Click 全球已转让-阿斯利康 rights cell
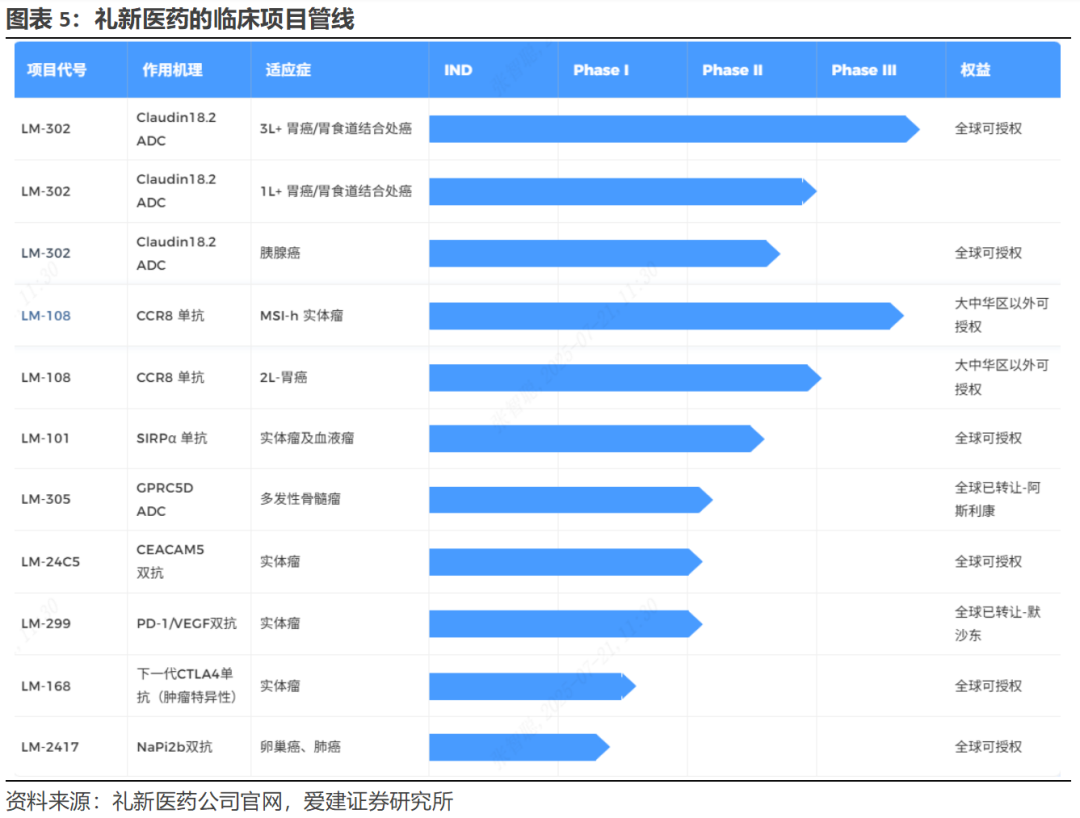 997,499
